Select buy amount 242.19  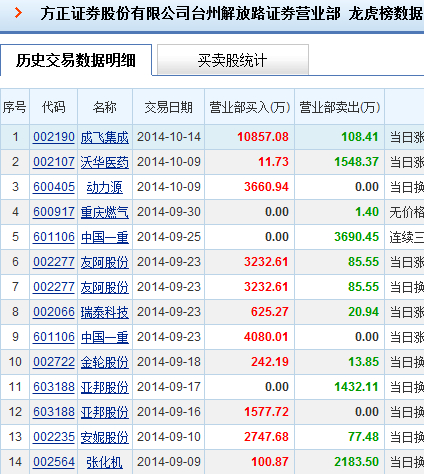(x=270, y=362)
